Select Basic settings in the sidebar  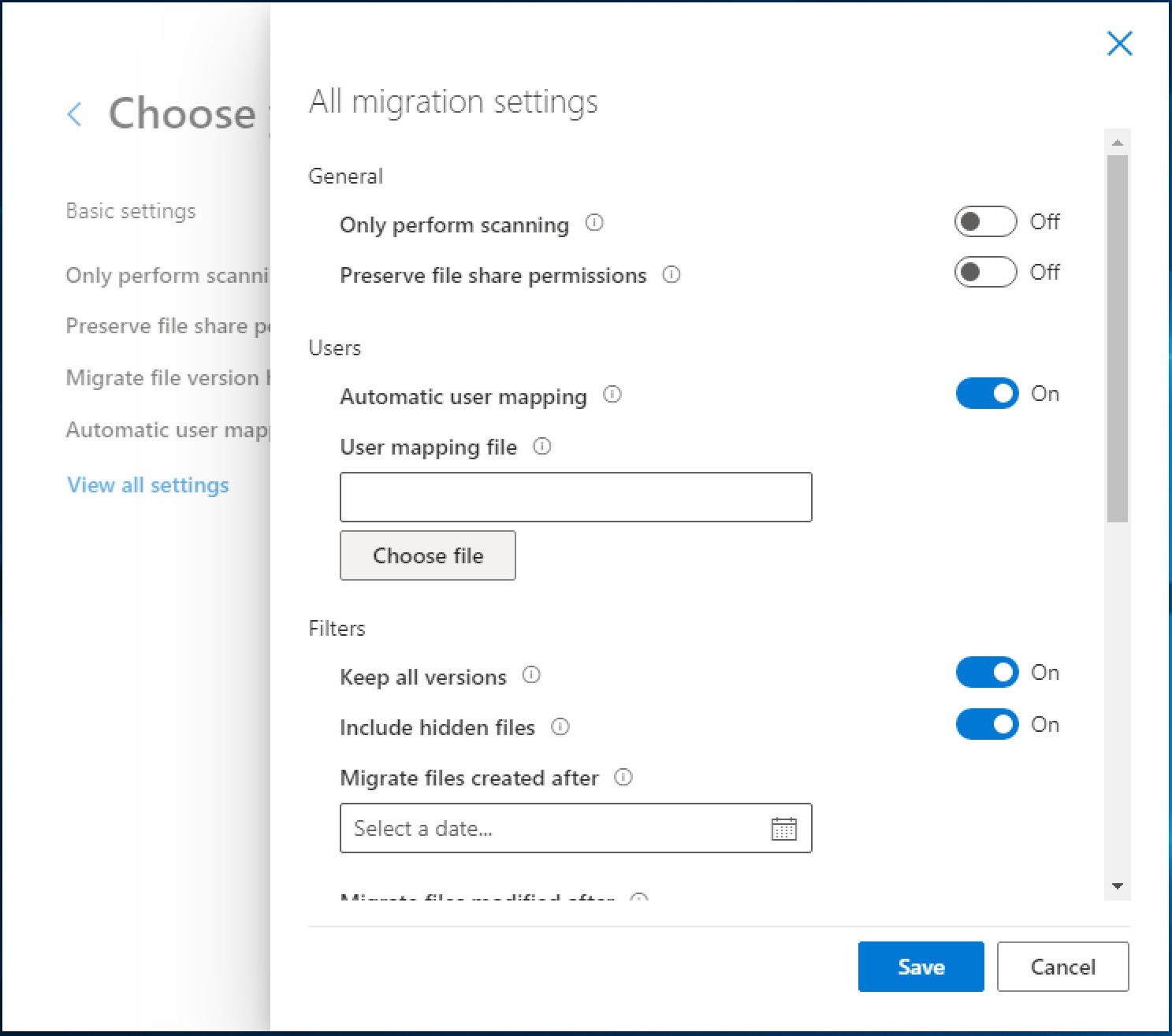coord(130,210)
